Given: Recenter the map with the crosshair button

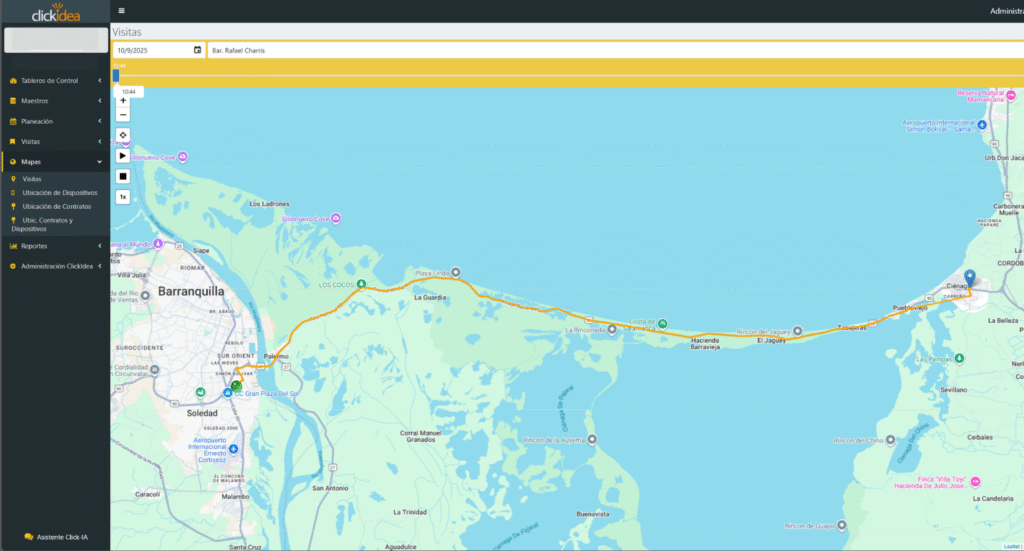Looking at the screenshot, I should point(123,135).
